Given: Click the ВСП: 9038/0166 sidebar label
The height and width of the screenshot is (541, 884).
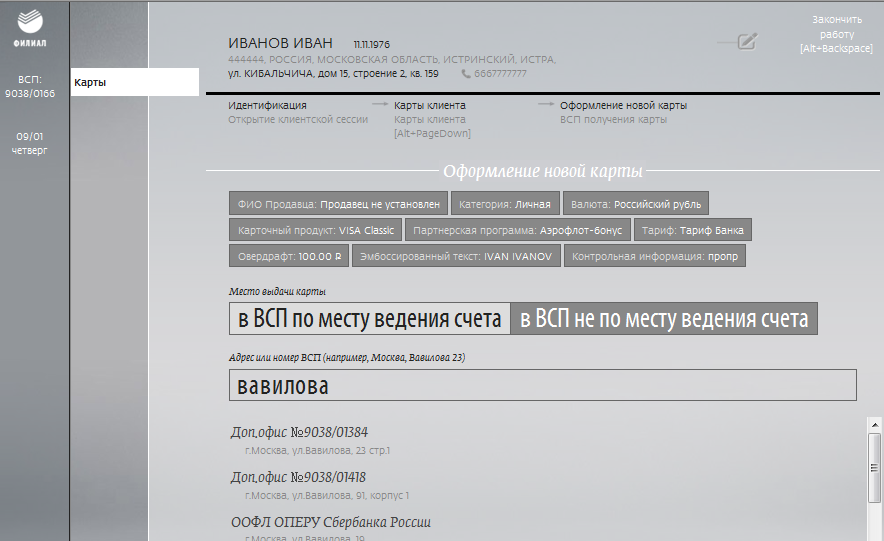Looking at the screenshot, I should [x=30, y=87].
